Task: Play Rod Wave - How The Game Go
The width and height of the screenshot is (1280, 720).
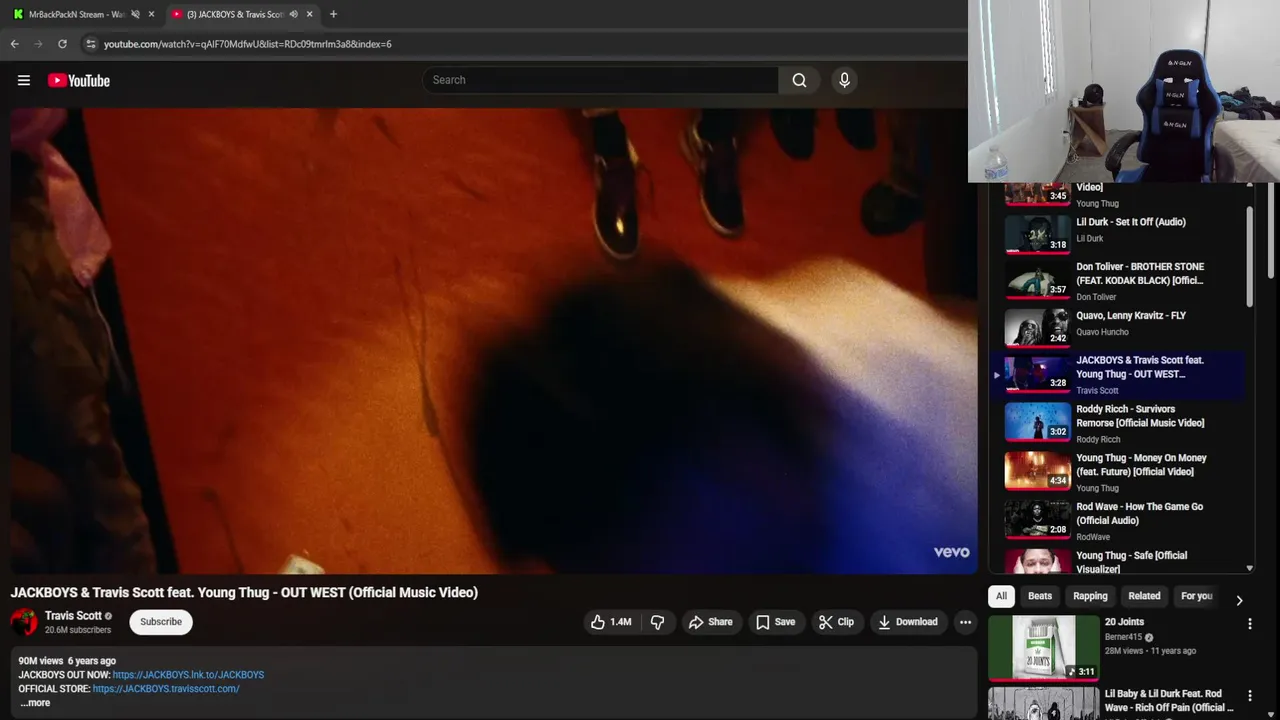Action: click(1118, 522)
